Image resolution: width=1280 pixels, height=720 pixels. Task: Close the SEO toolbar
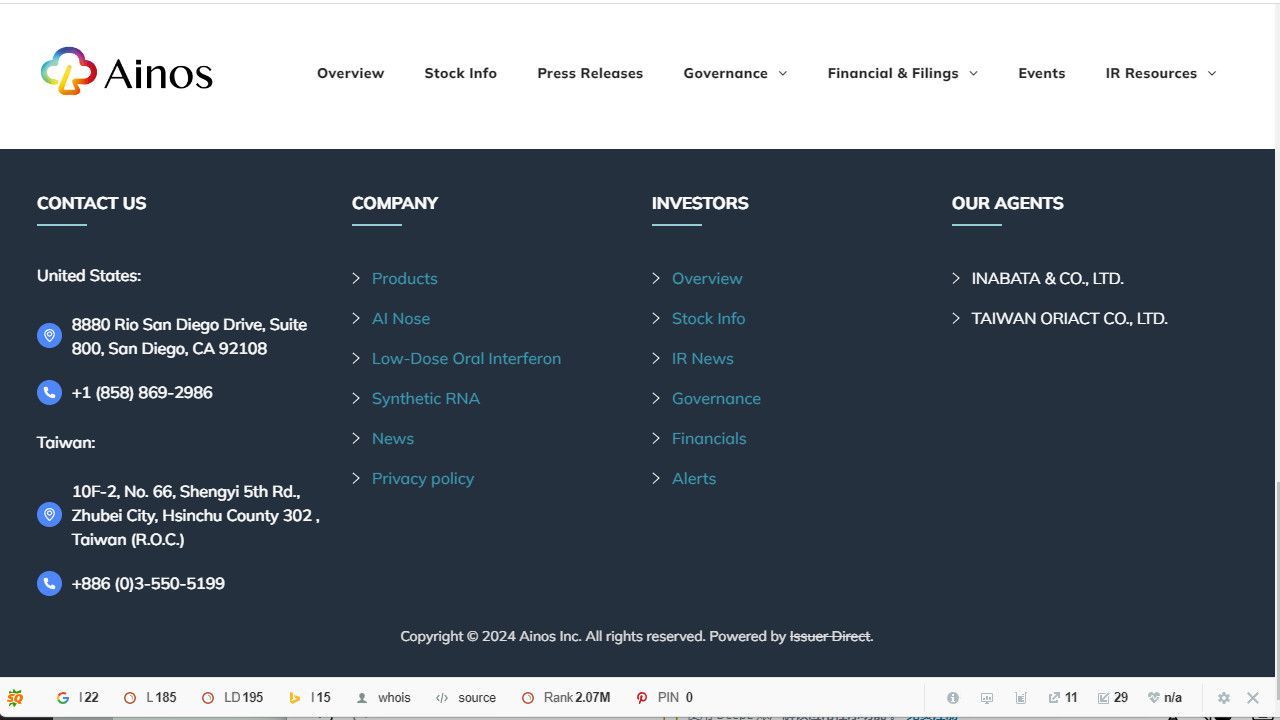1252,698
